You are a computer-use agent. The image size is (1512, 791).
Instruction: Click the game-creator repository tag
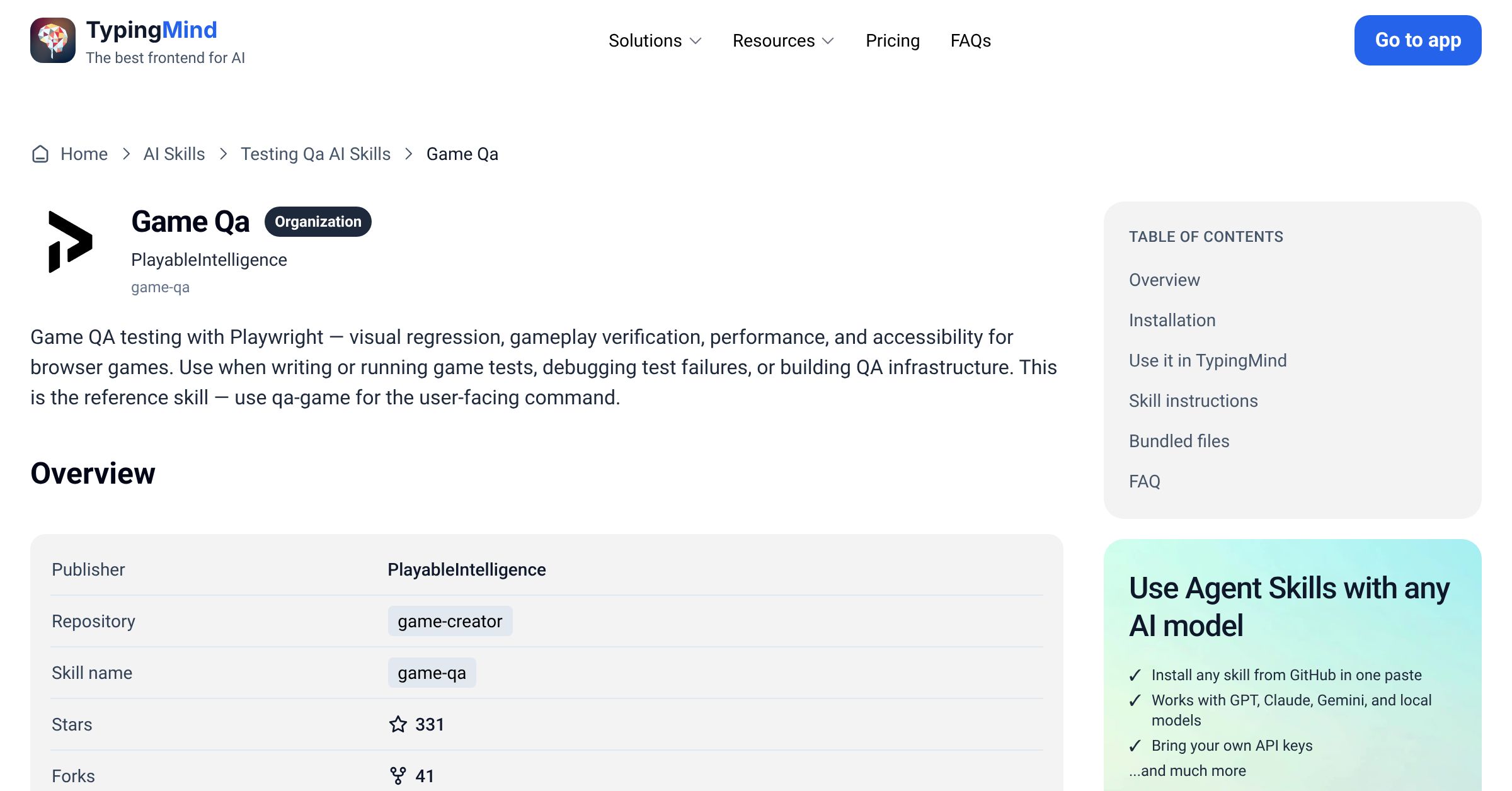(450, 621)
